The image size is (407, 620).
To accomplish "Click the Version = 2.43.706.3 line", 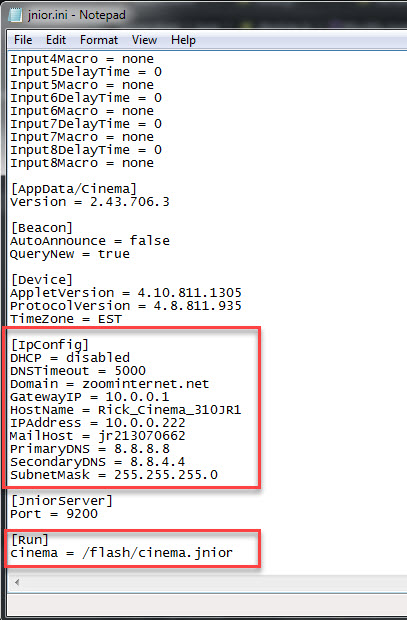I will click(90, 202).
